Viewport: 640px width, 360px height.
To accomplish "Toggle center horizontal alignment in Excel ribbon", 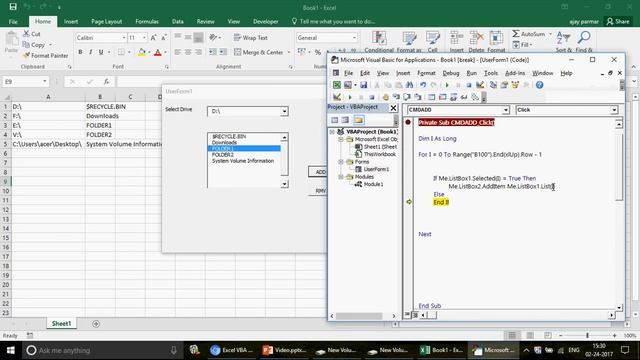I will coord(188,52).
